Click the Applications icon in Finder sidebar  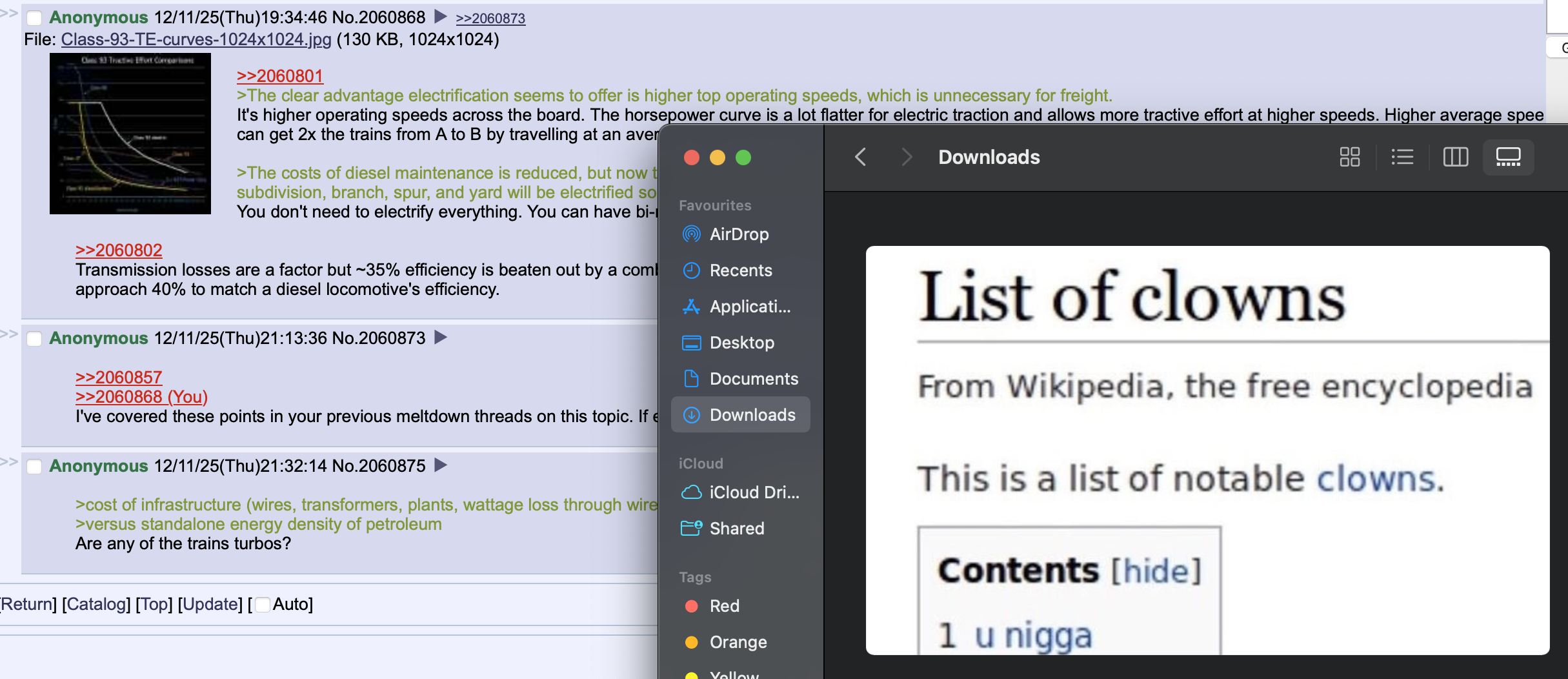coord(691,307)
